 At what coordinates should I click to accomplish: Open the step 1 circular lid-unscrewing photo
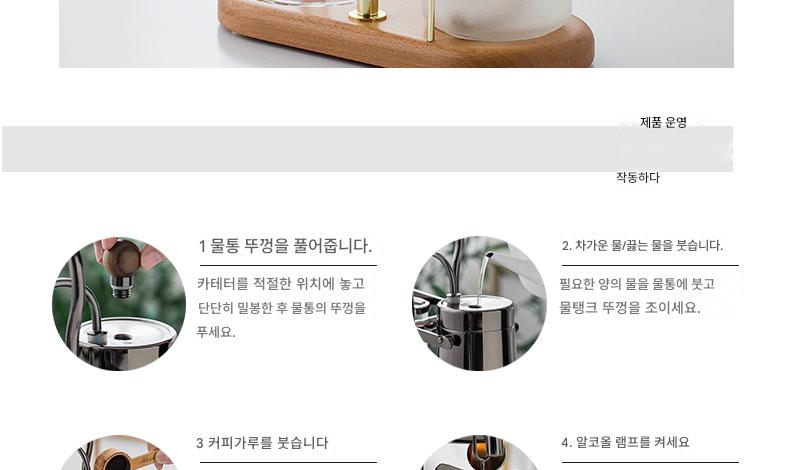[119, 304]
